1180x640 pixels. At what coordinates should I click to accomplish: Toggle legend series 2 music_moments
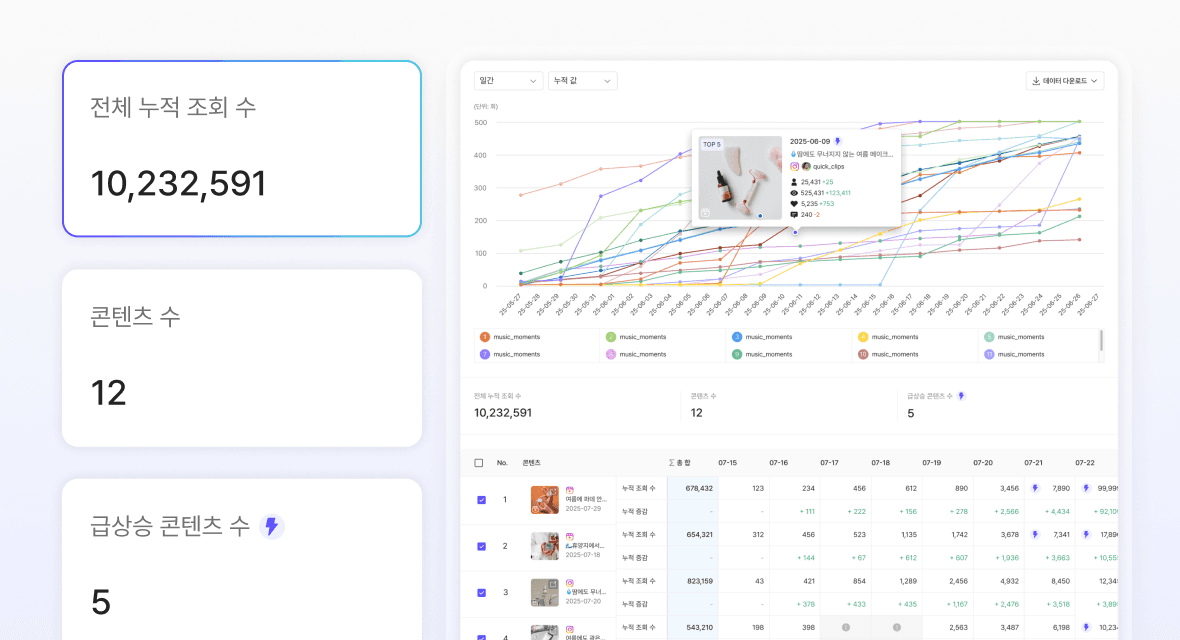click(x=637, y=337)
